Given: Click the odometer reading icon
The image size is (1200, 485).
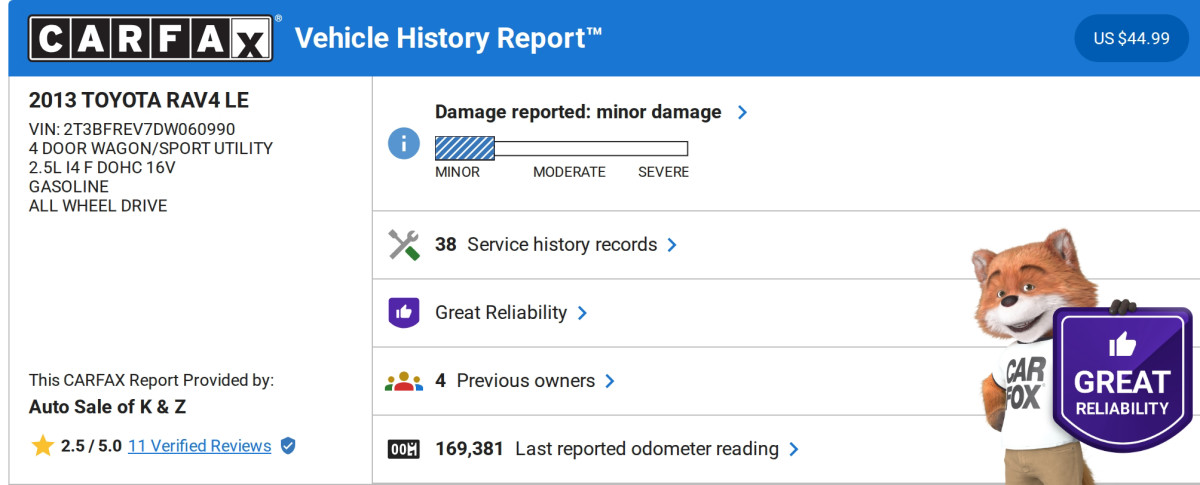Looking at the screenshot, I should pos(403,449).
